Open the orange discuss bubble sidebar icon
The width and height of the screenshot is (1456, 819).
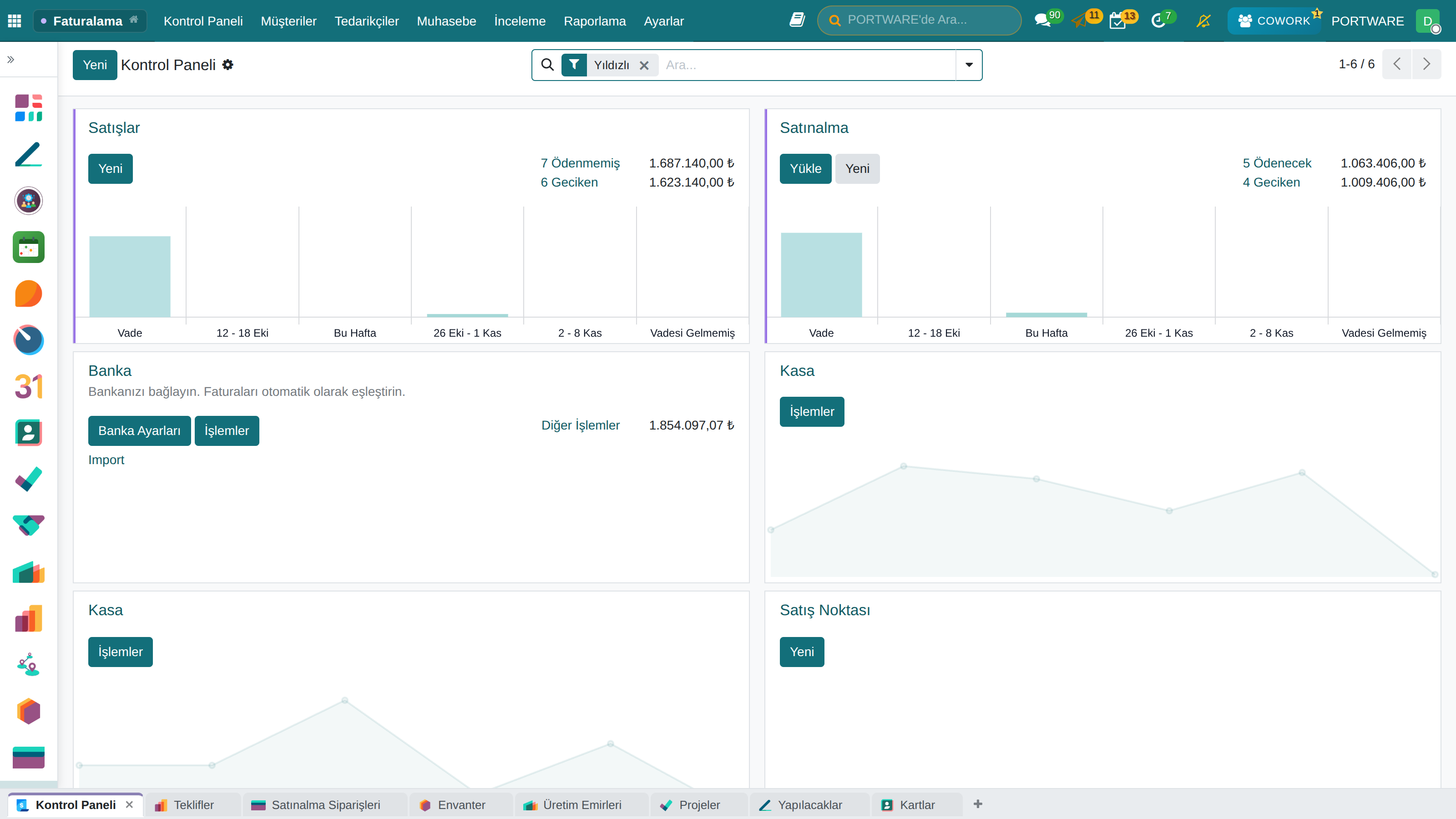(28, 293)
